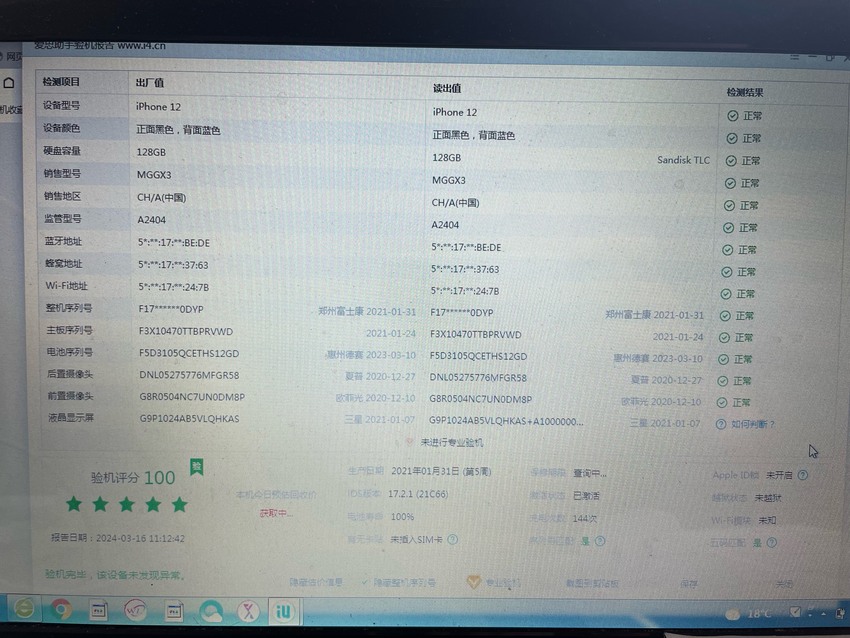Click the 报告日期 2024-03-16 11:12:42 text
Screen dimensions: 850x638
coord(118,538)
